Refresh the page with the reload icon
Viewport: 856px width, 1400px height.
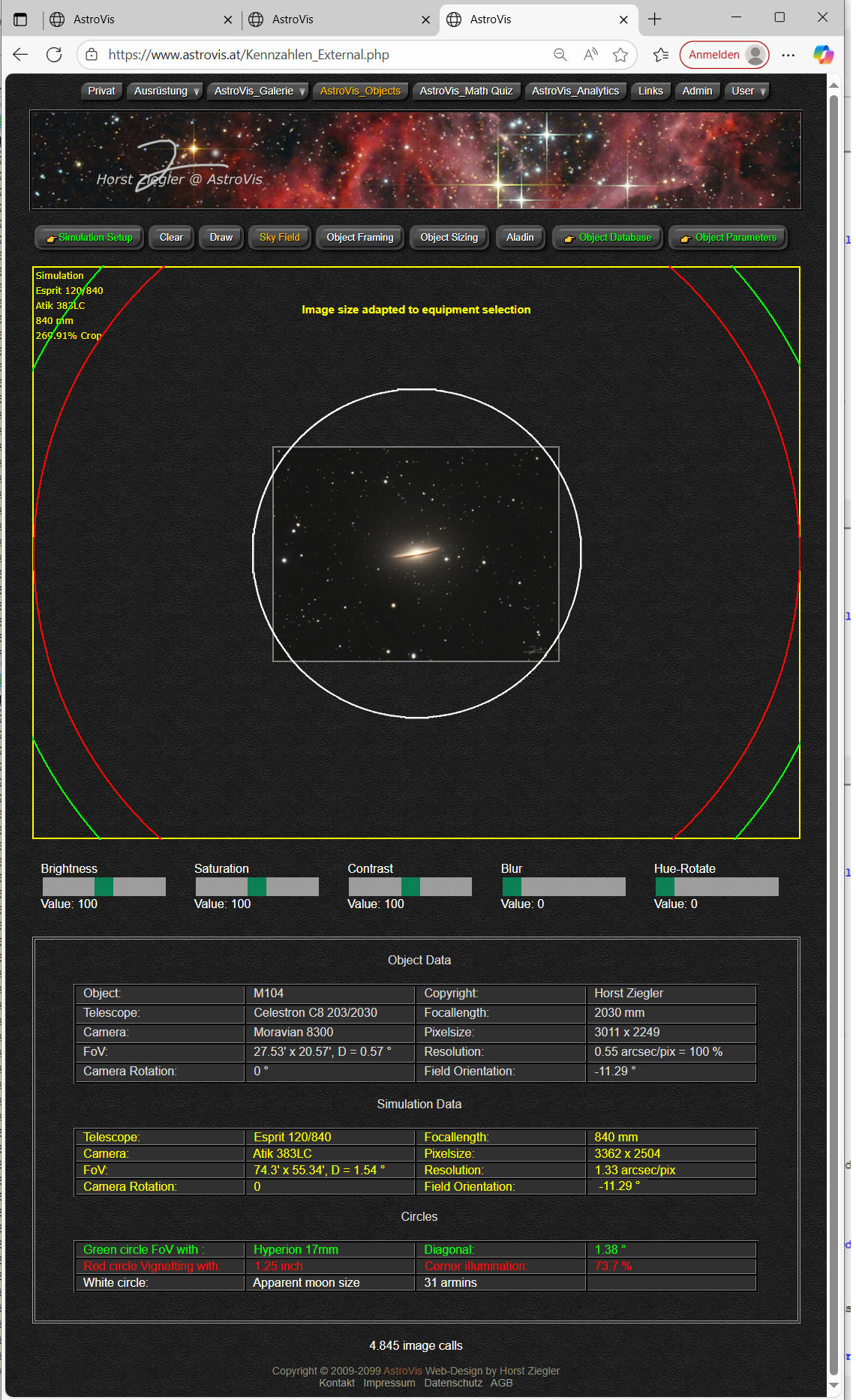click(54, 55)
